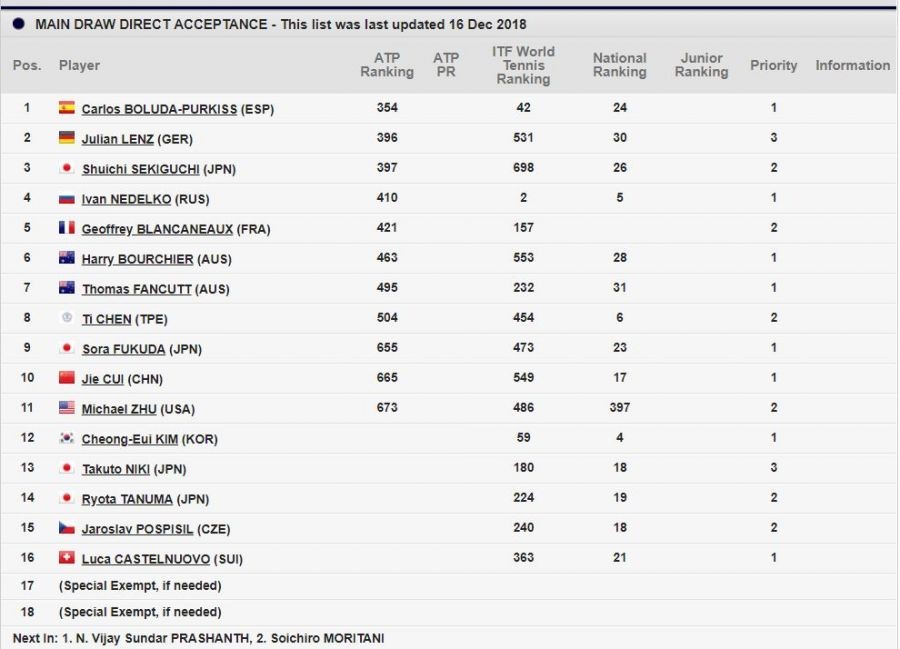Click the ATP Ranking column header
900x649 pixels.
click(x=386, y=65)
